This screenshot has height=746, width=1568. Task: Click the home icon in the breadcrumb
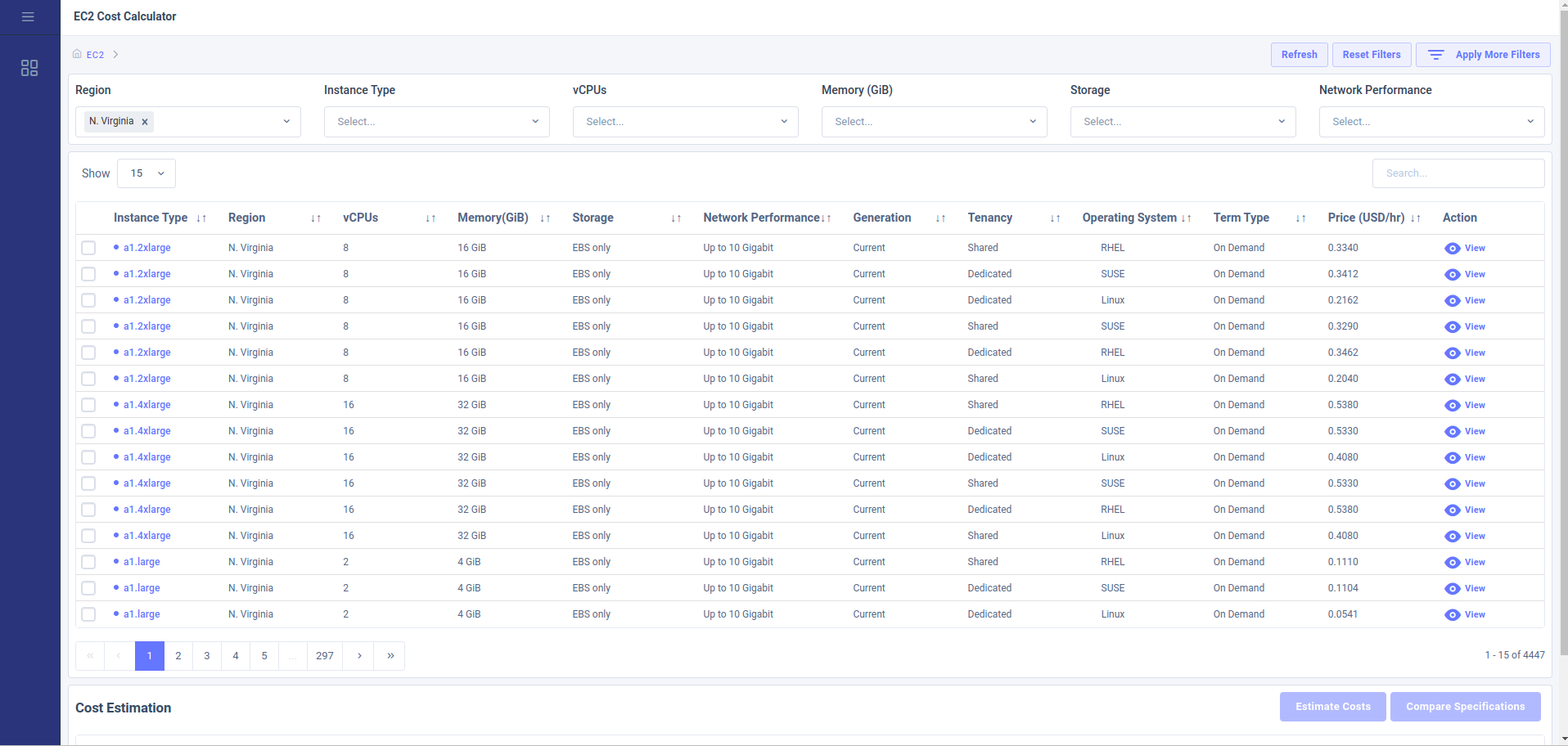pyautogui.click(x=77, y=54)
